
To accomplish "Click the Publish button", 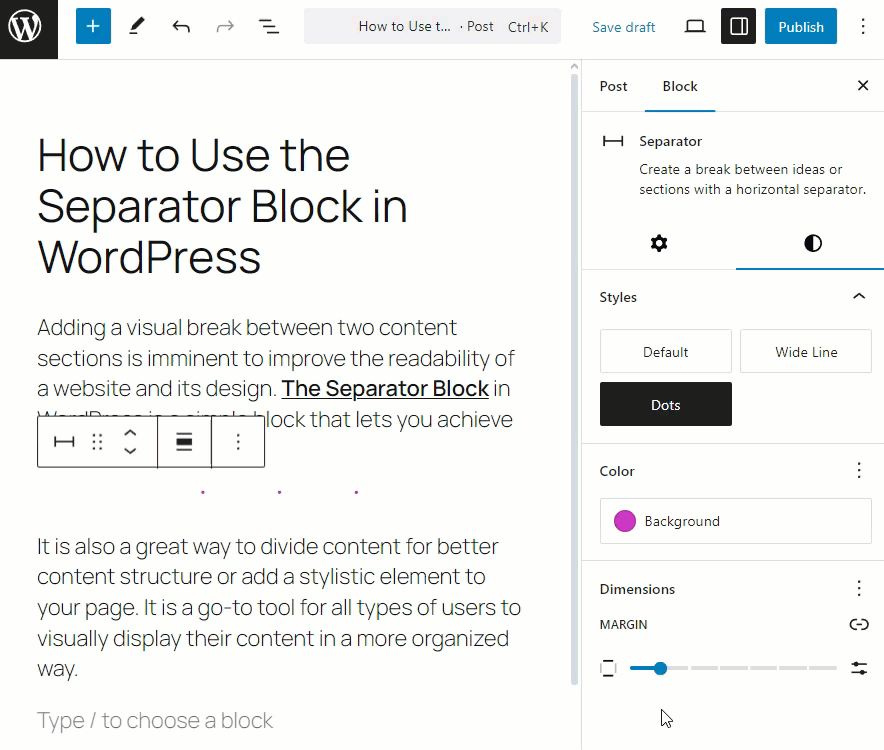I will 801,26.
